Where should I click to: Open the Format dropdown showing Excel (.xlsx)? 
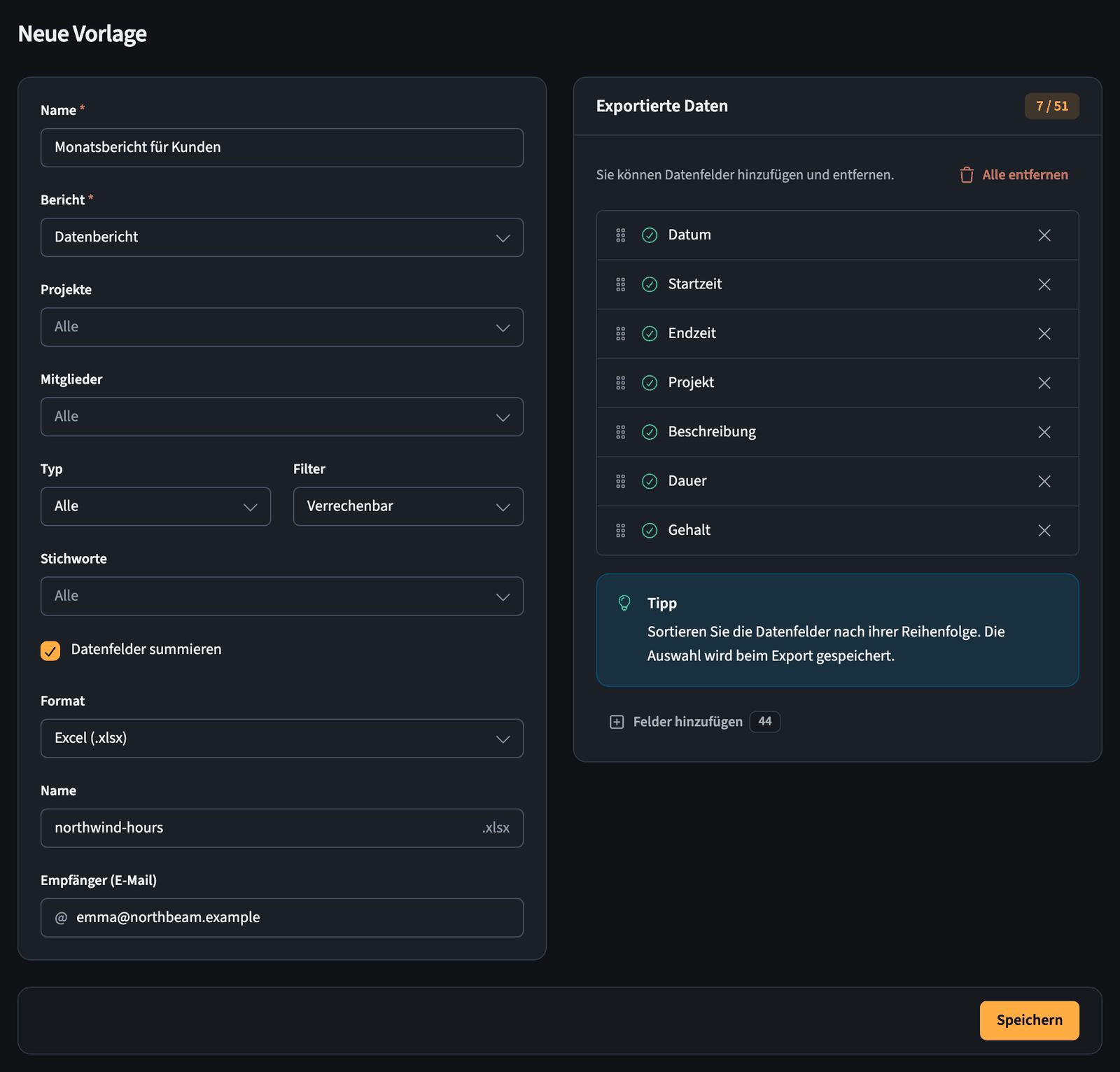282,738
